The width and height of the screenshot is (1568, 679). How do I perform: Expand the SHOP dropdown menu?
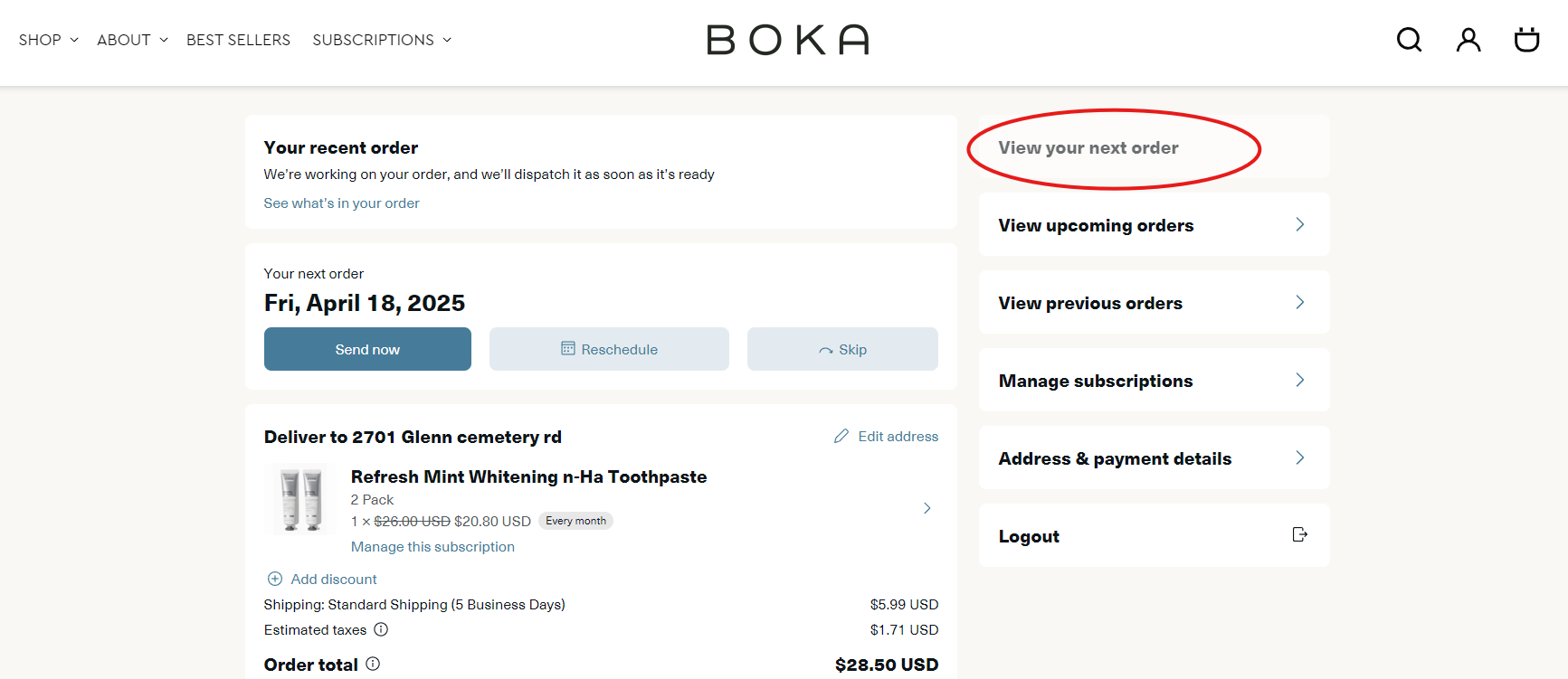click(x=49, y=40)
